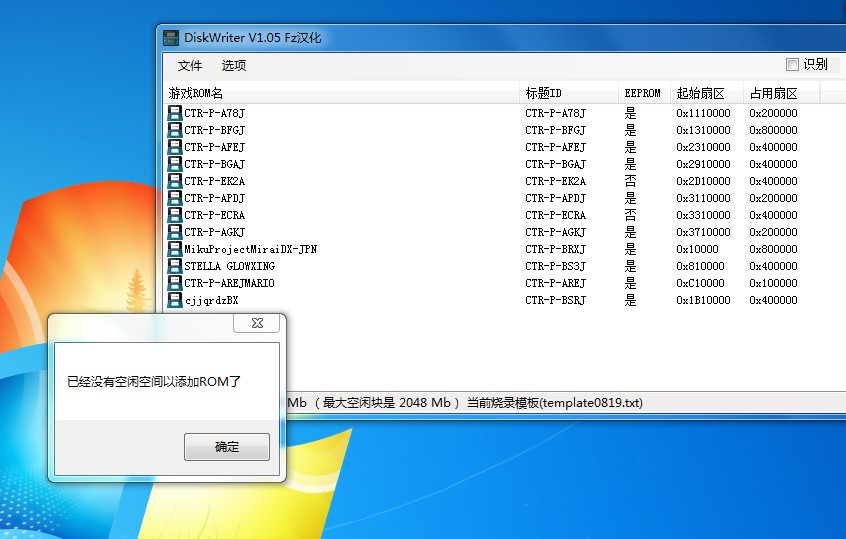Click the DiskWriter title bar app icon
846x539 pixels.
point(171,38)
